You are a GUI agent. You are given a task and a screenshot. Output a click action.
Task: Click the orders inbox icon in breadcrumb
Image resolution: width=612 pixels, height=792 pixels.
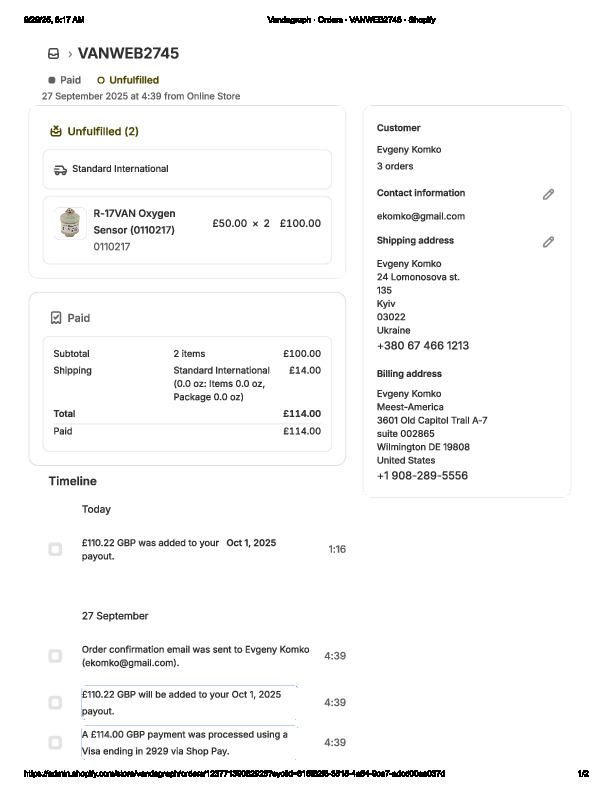tap(53, 54)
